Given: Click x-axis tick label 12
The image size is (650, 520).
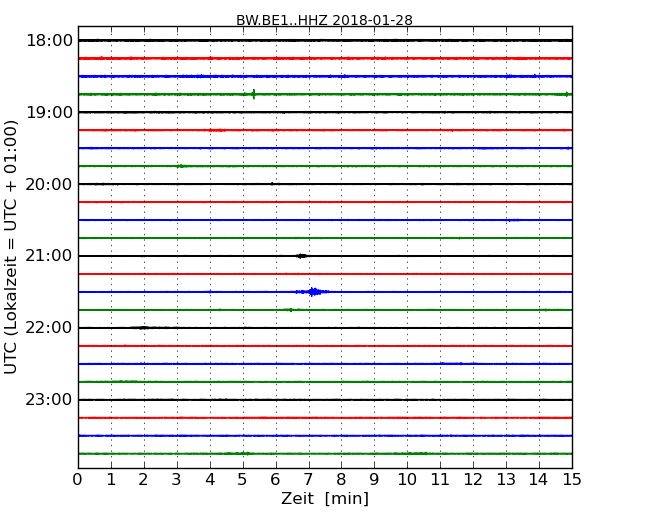Looking at the screenshot, I should (x=473, y=480).
